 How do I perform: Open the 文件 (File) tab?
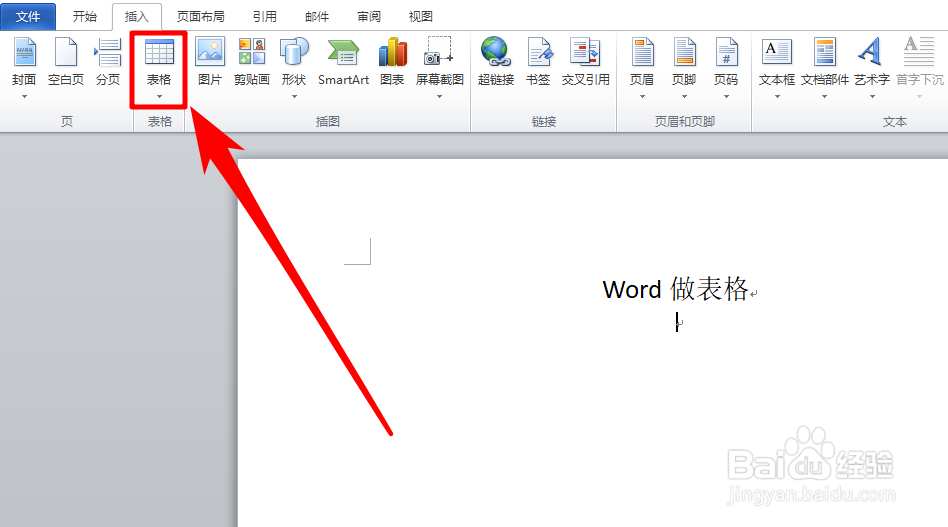coord(28,16)
